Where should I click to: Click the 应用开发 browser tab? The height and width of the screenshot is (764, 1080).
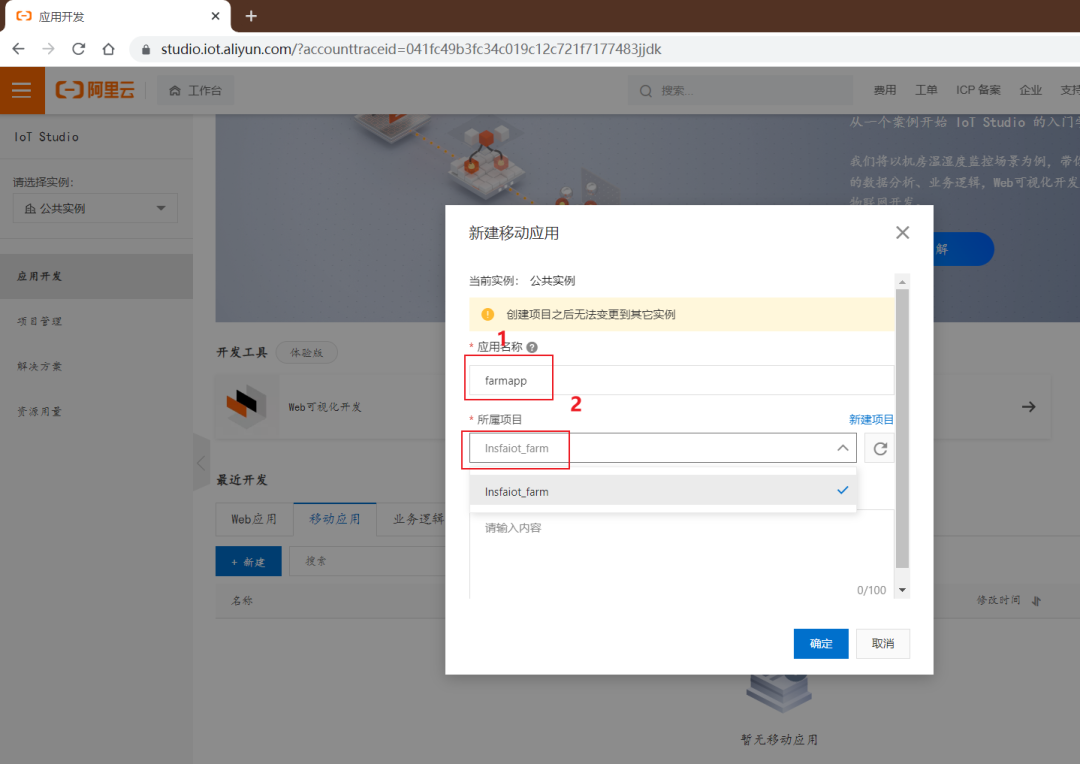pos(118,17)
